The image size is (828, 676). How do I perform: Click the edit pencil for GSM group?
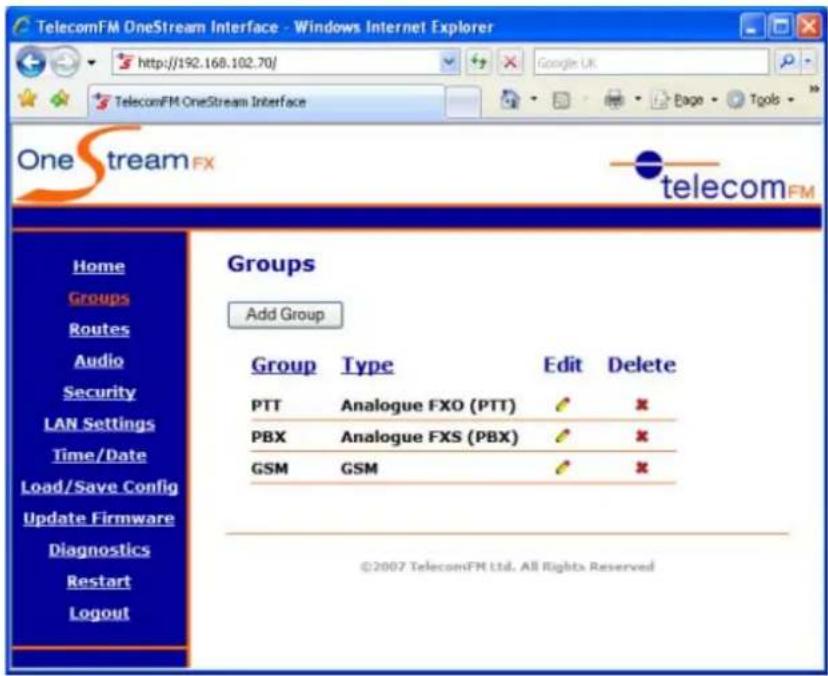pos(563,468)
